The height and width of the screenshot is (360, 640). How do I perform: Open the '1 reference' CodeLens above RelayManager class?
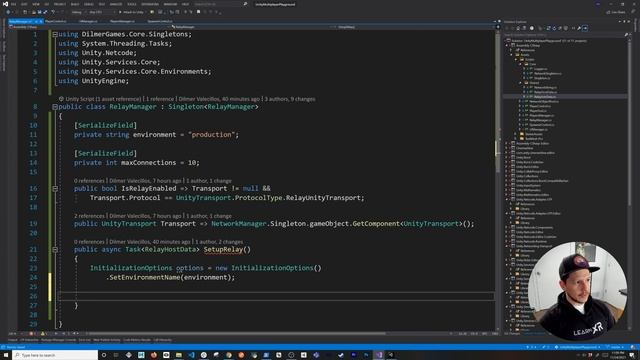coord(160,99)
